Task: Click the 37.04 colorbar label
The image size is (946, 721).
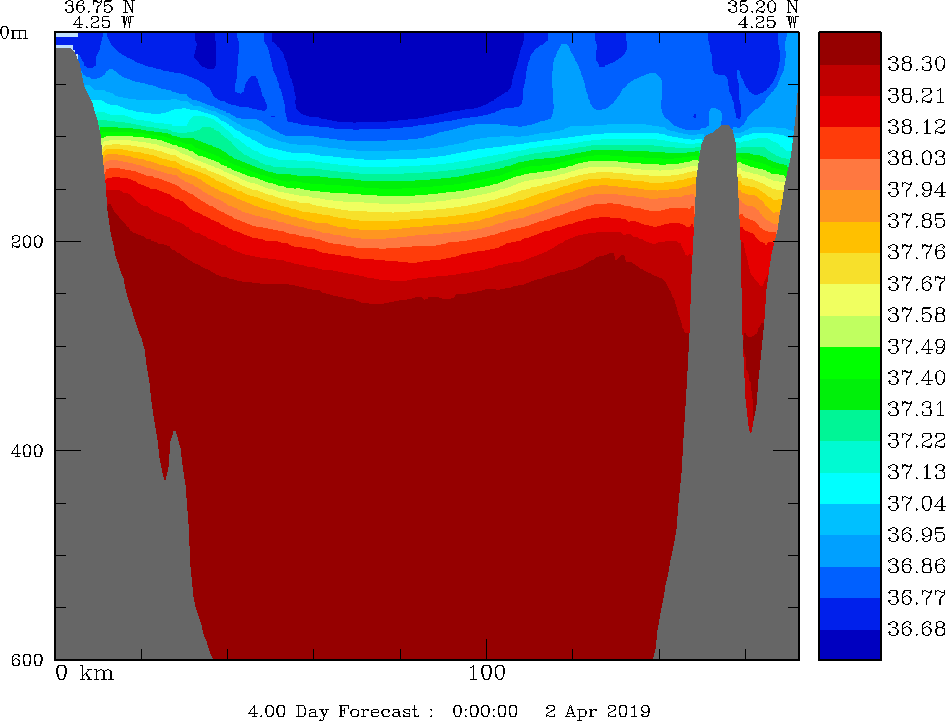Action: 916,503
